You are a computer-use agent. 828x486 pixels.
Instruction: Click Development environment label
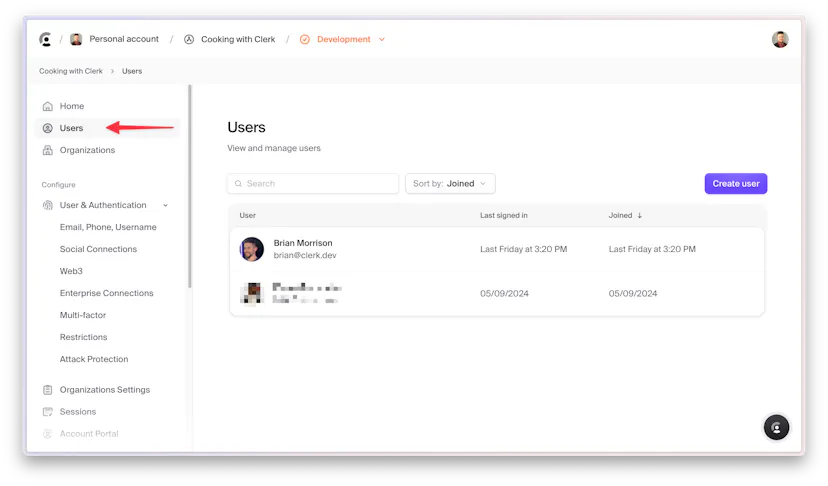[343, 40]
